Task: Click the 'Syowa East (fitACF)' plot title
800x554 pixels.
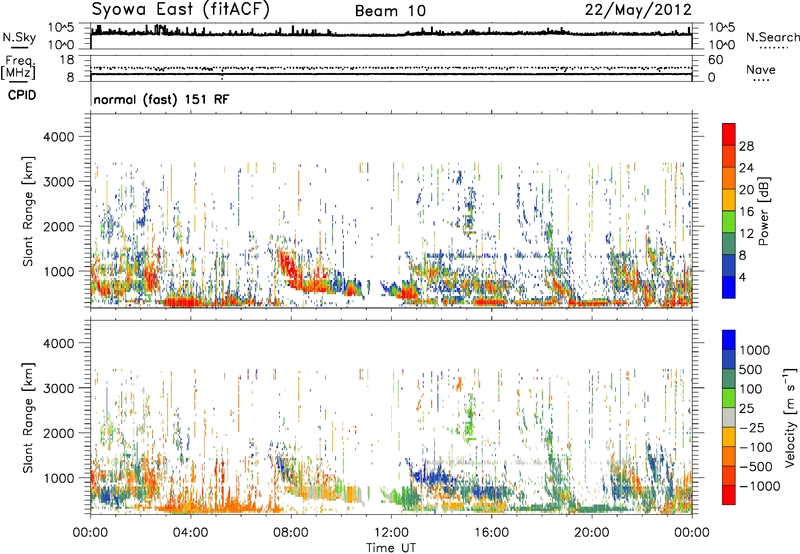Action: 181,10
